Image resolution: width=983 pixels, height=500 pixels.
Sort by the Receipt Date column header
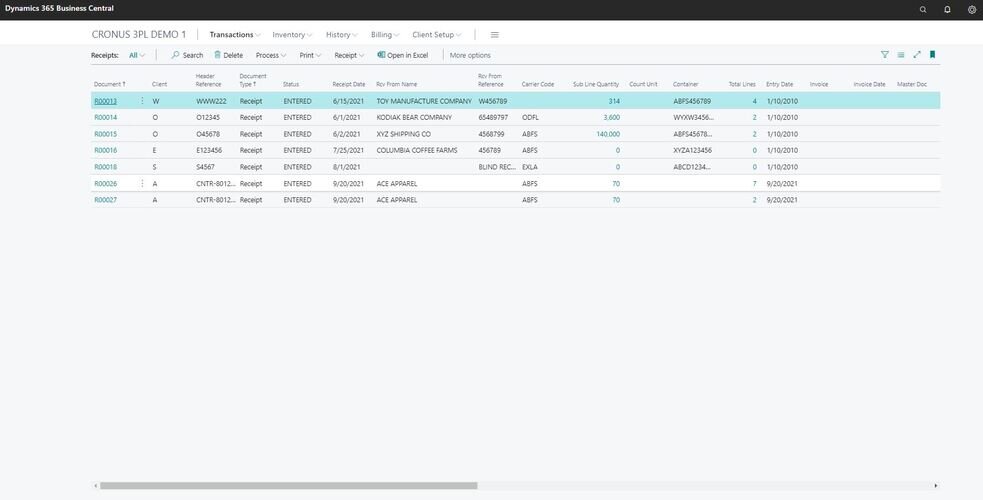tap(349, 84)
